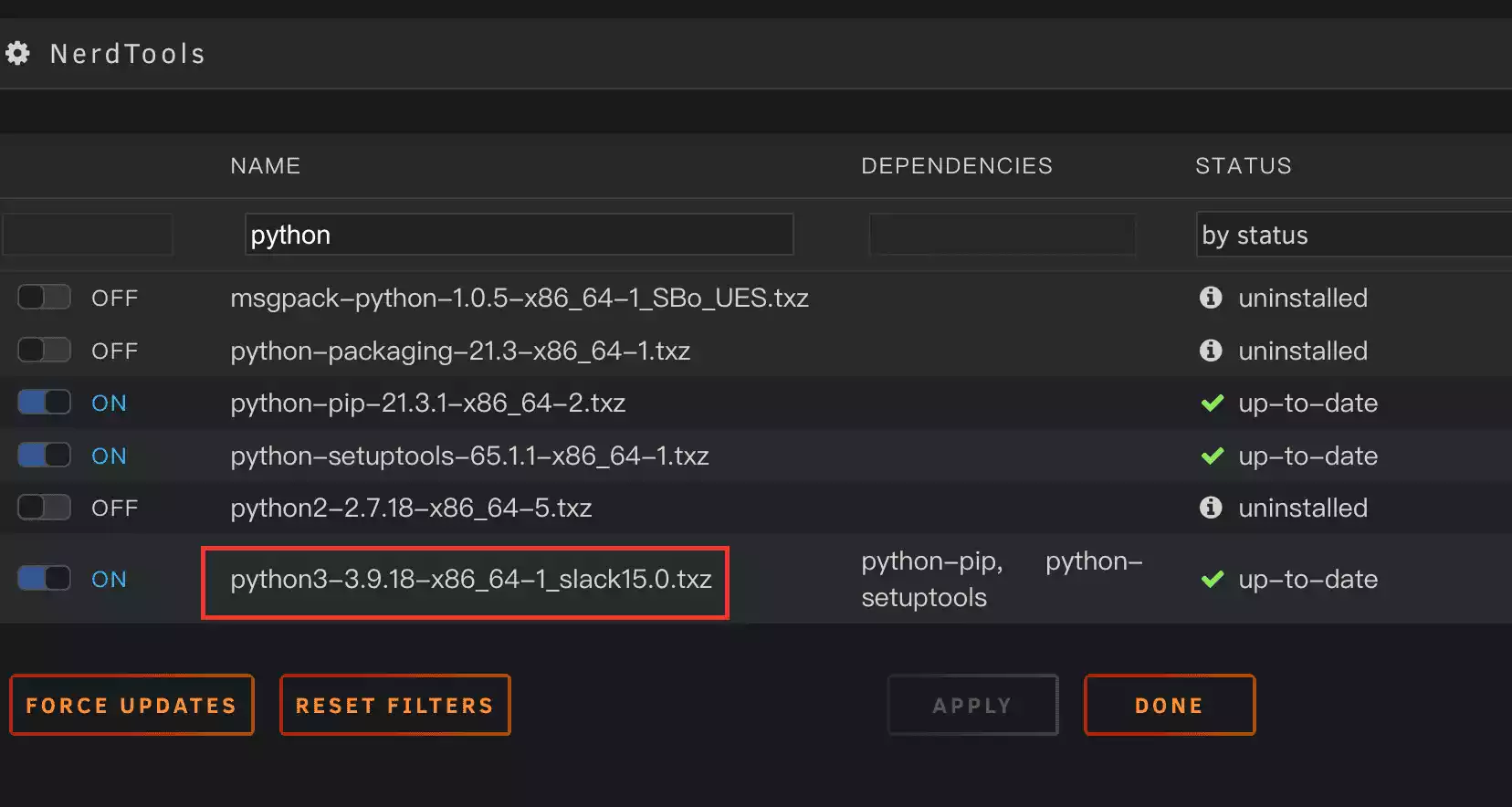Viewport: 1512px width, 807px height.
Task: Click green checkmark for python3 status
Action: [1213, 580]
